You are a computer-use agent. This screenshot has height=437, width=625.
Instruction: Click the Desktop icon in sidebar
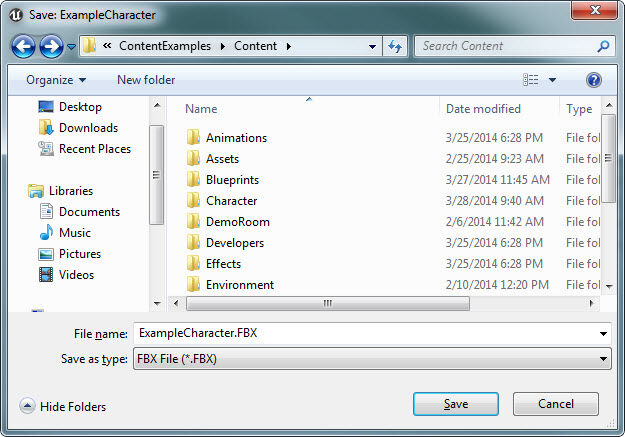pos(46,106)
